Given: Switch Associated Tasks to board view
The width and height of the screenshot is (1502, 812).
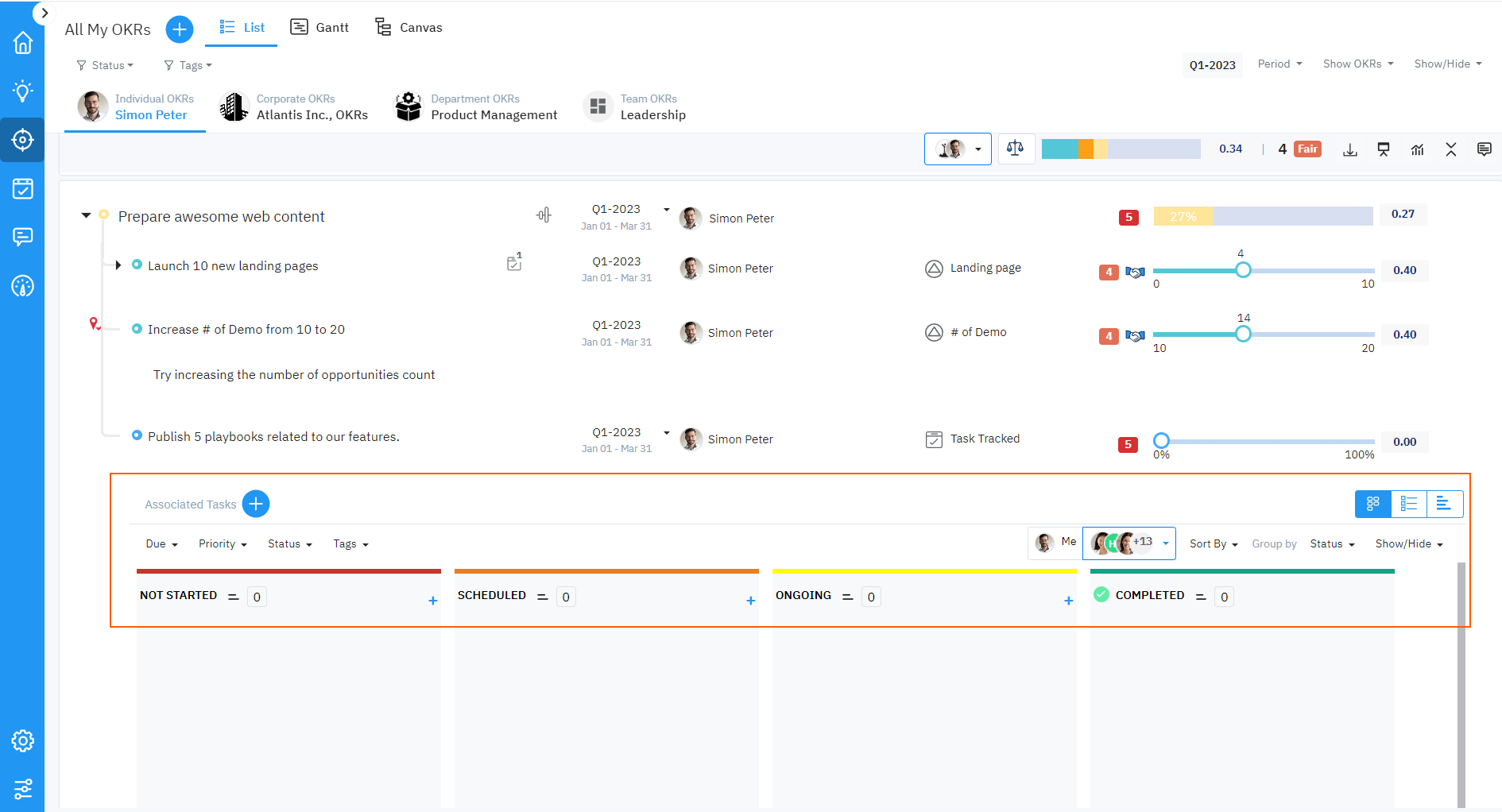Looking at the screenshot, I should [x=1372, y=504].
